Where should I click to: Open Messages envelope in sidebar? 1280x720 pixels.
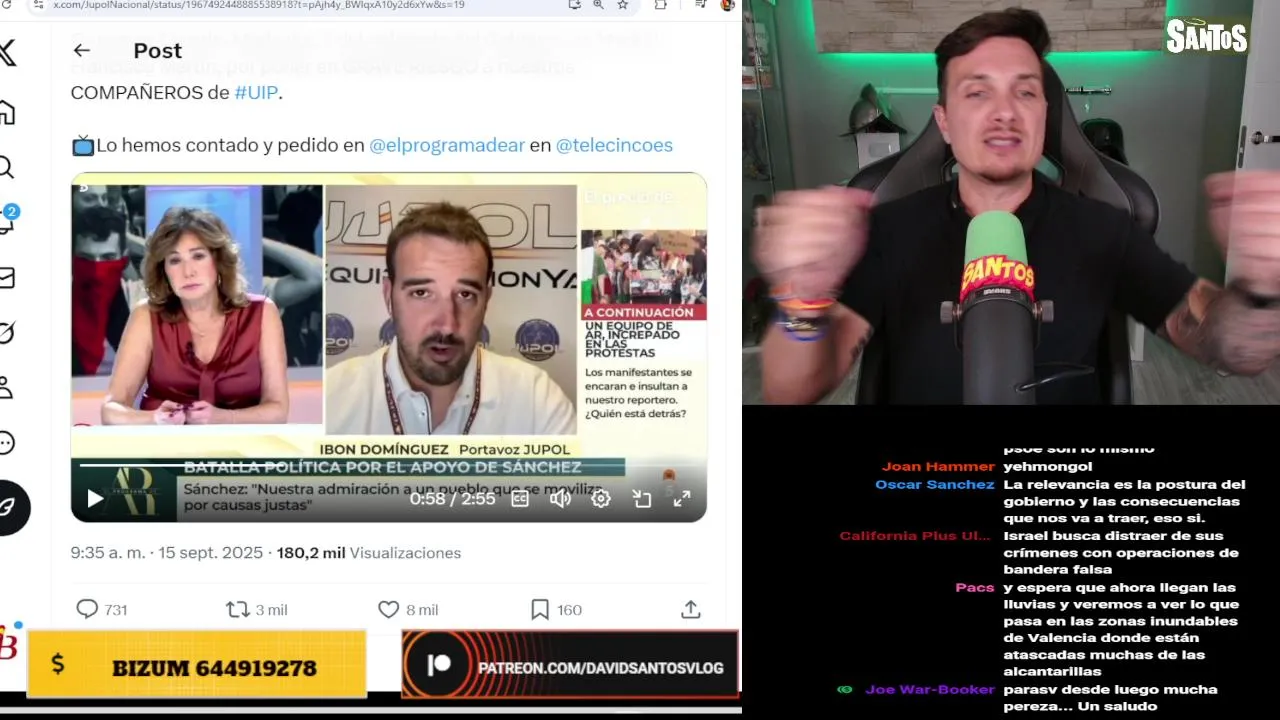[6, 277]
